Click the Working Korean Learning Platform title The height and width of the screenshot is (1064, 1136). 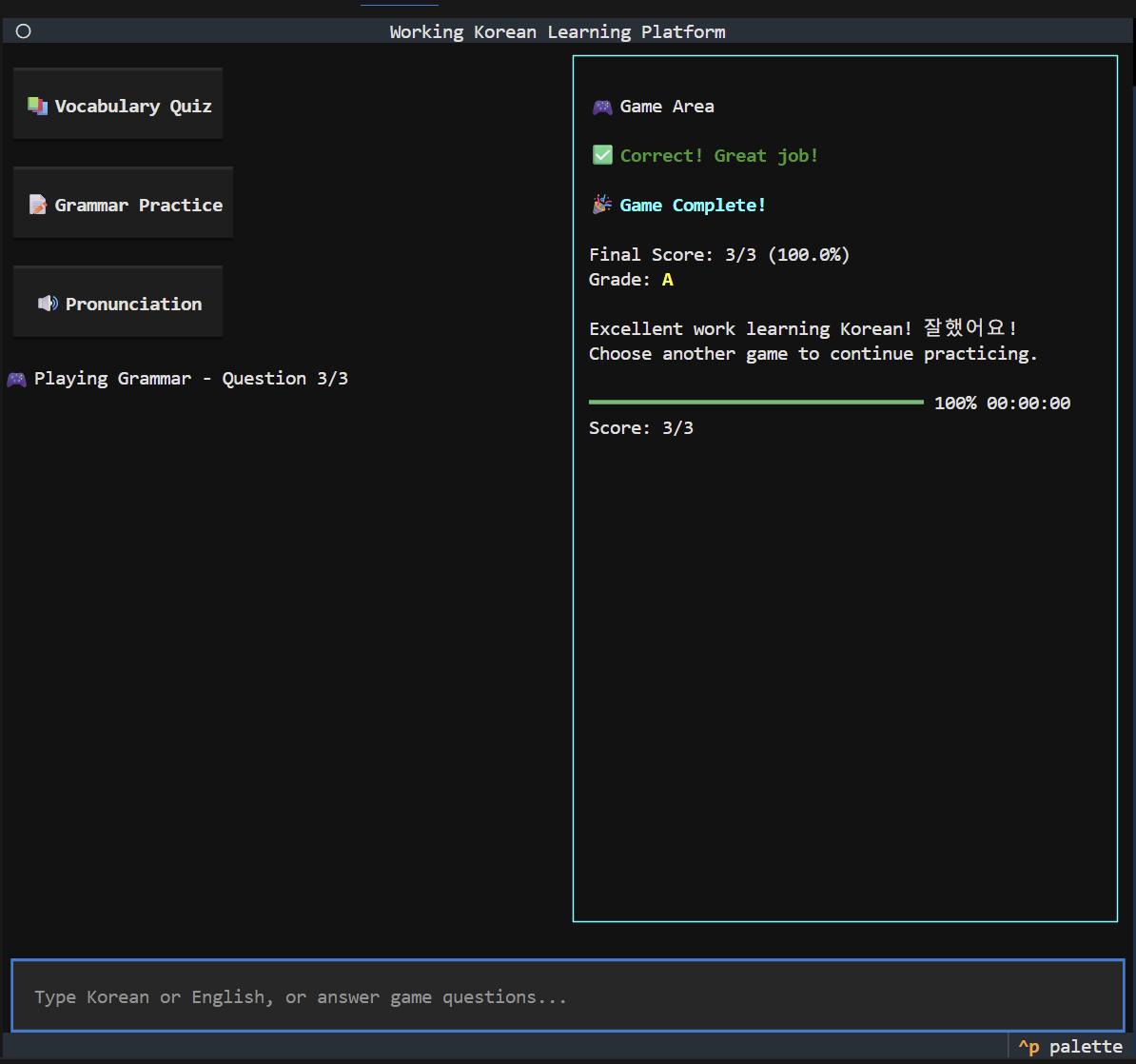point(557,31)
